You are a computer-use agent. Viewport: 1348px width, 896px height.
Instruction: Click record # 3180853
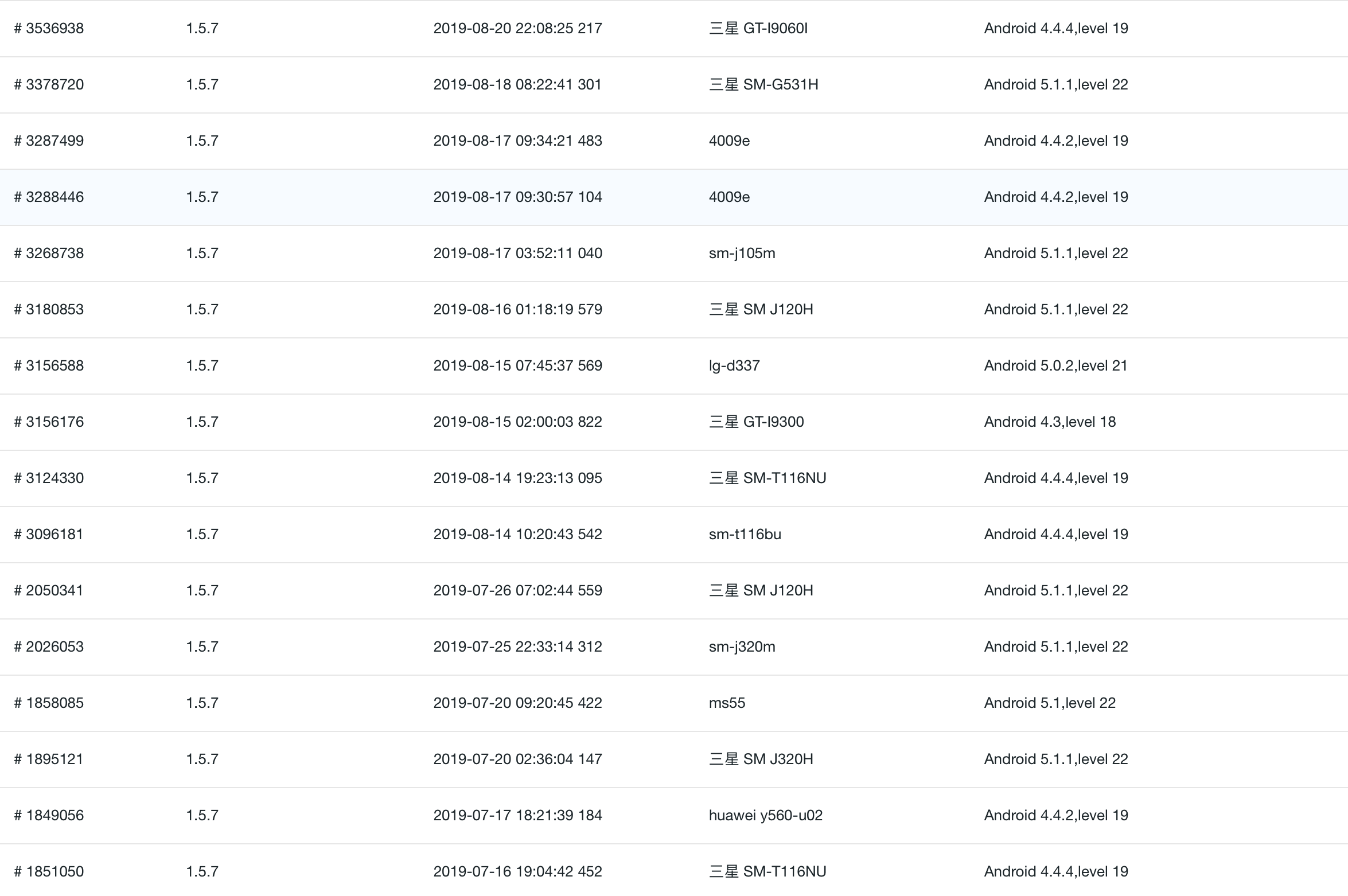coord(49,309)
